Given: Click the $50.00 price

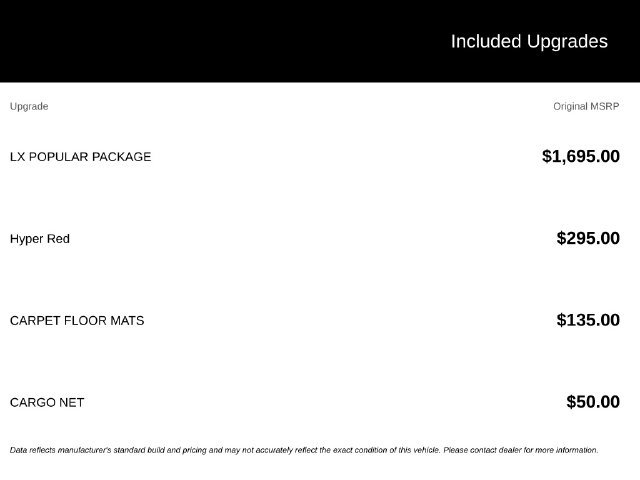Looking at the screenshot, I should point(593,402).
